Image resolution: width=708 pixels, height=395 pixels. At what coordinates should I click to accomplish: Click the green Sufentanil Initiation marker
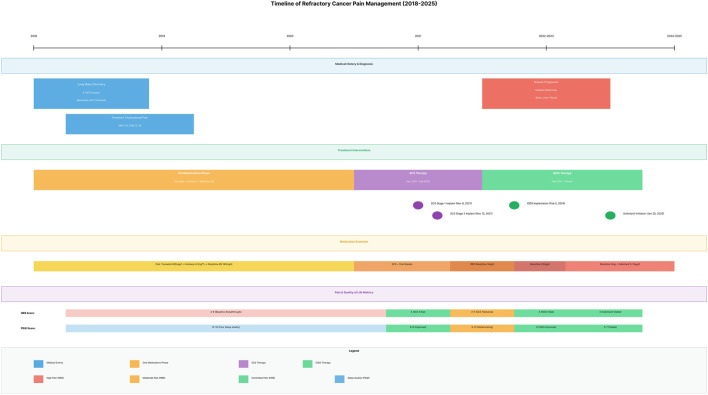click(x=610, y=215)
